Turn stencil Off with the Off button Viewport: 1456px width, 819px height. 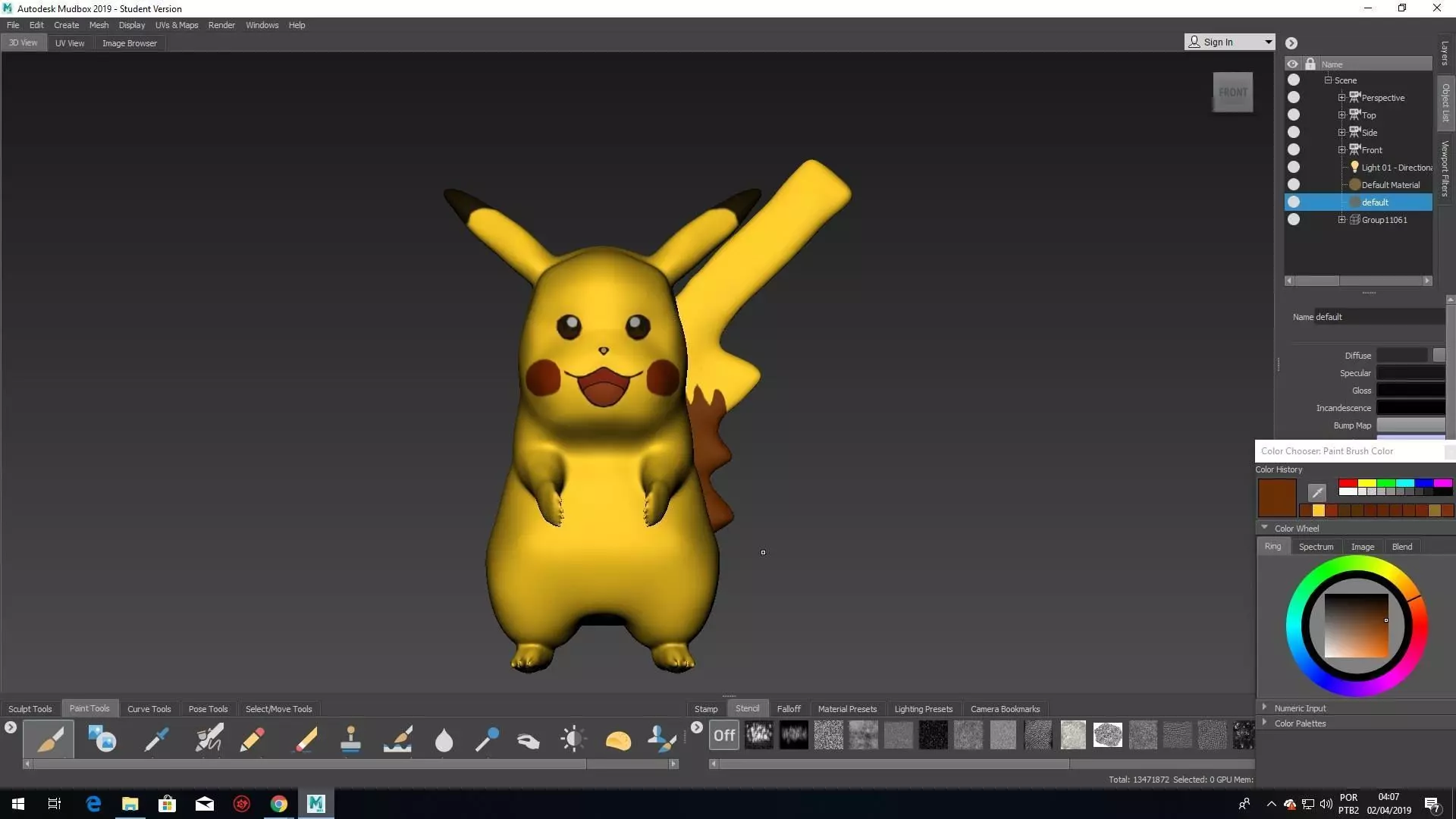tap(724, 735)
